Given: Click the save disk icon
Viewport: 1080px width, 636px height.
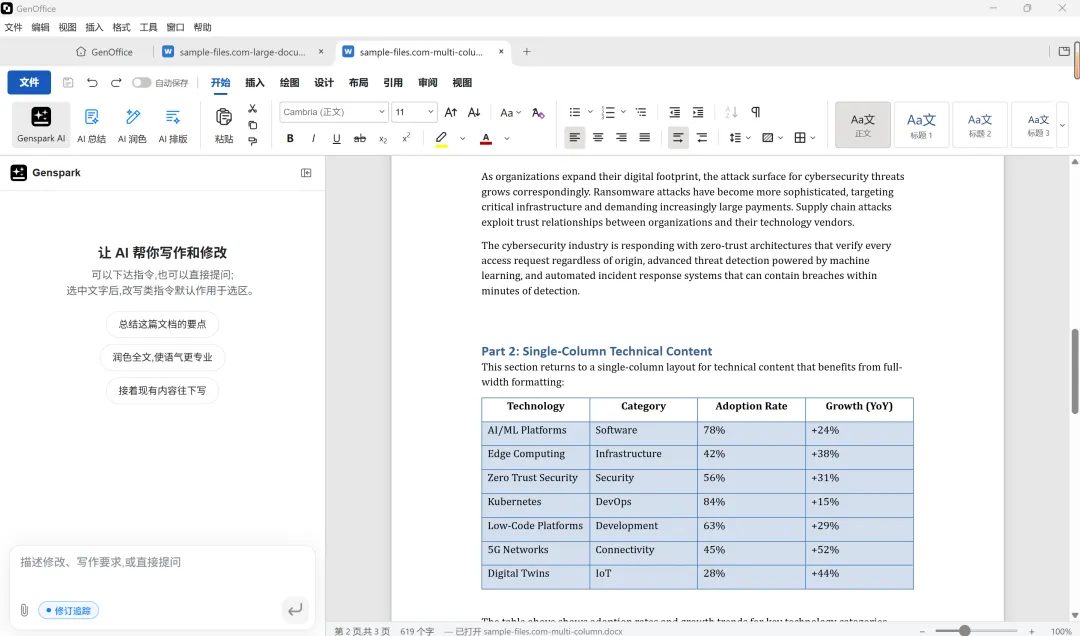Looking at the screenshot, I should [68, 83].
